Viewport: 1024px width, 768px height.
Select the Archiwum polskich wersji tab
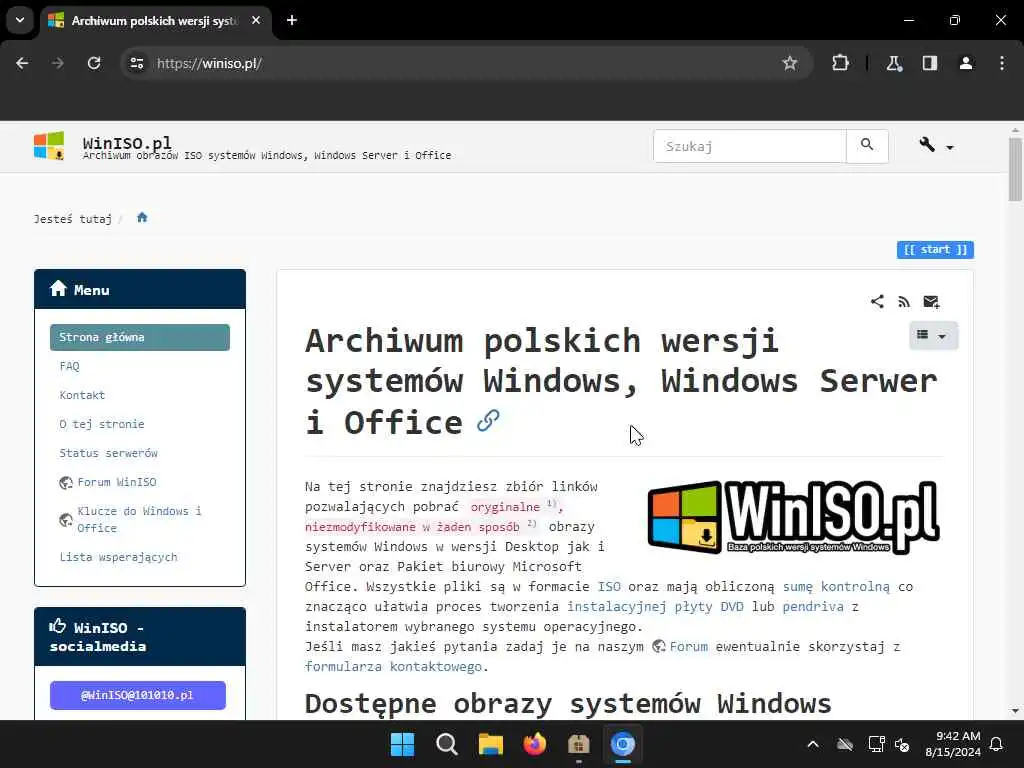pos(154,21)
